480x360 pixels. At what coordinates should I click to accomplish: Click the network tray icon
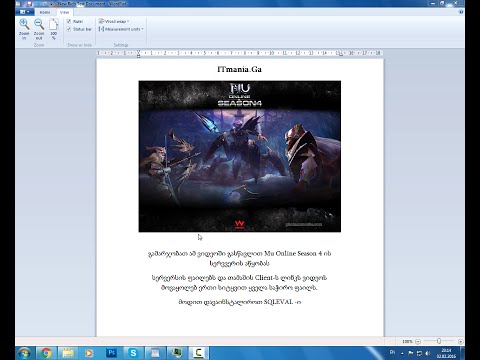tap(419, 353)
